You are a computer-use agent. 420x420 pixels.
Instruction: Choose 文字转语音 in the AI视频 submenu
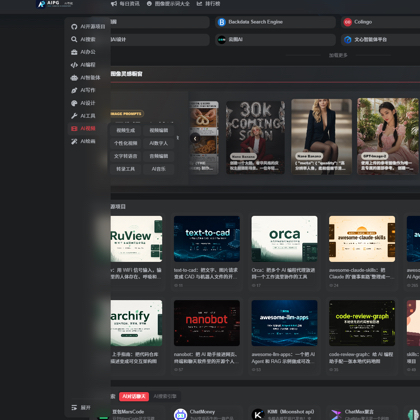[x=126, y=156]
